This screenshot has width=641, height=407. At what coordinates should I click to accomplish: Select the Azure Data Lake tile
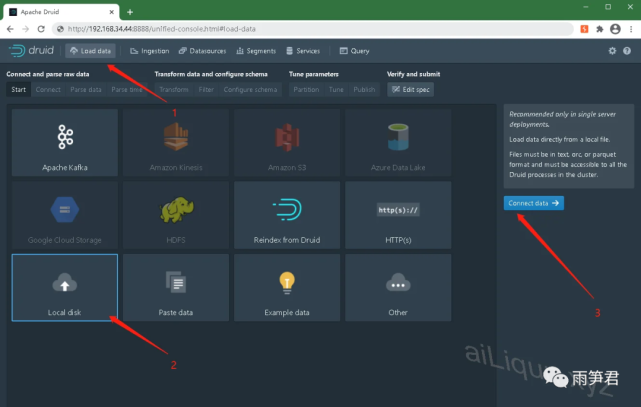398,143
